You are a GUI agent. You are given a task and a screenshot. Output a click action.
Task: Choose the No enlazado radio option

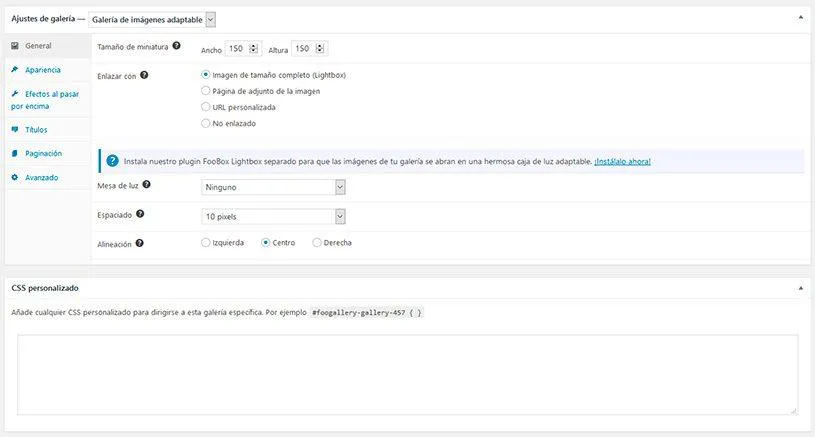(x=206, y=123)
